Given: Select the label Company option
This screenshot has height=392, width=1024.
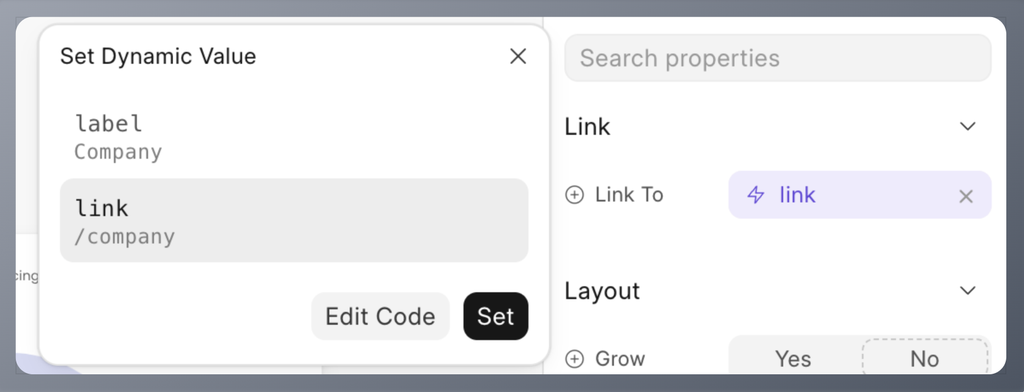Looking at the screenshot, I should 294,137.
